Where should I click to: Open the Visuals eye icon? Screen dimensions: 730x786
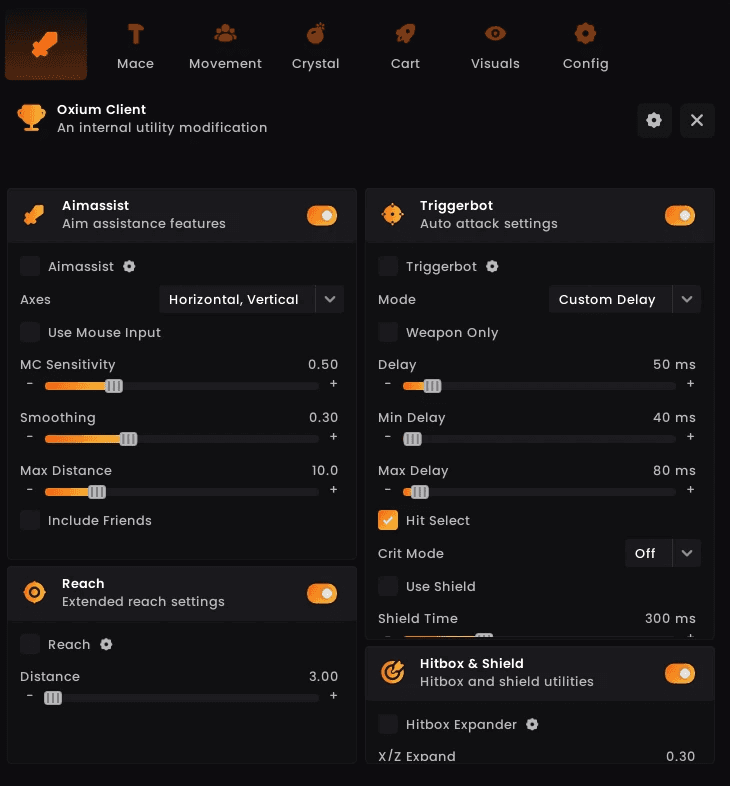pos(495,35)
